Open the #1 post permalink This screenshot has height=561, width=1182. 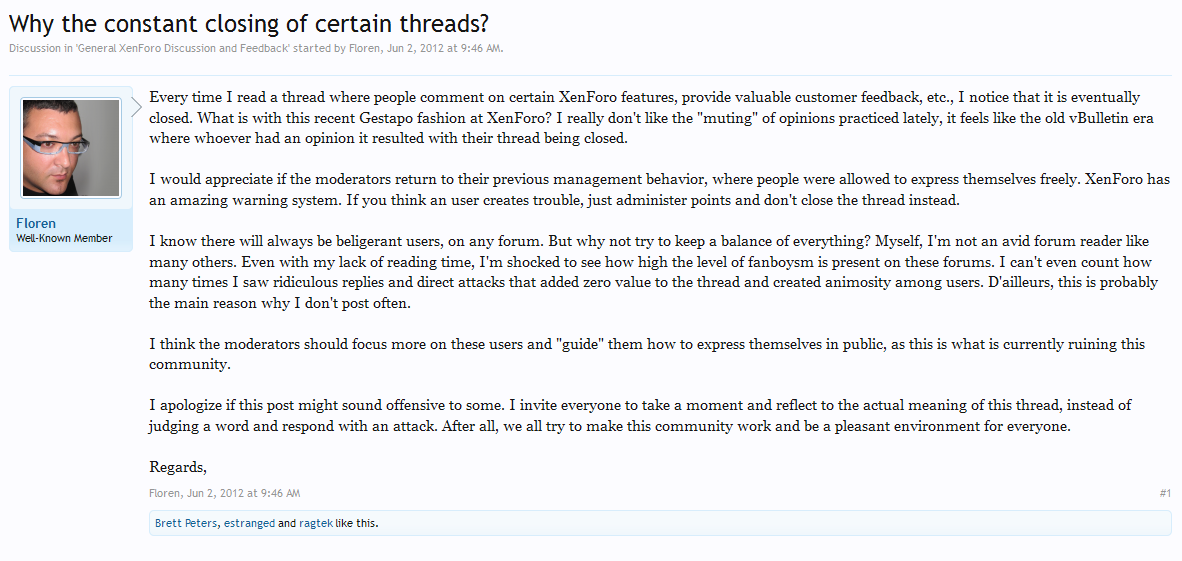1165,493
